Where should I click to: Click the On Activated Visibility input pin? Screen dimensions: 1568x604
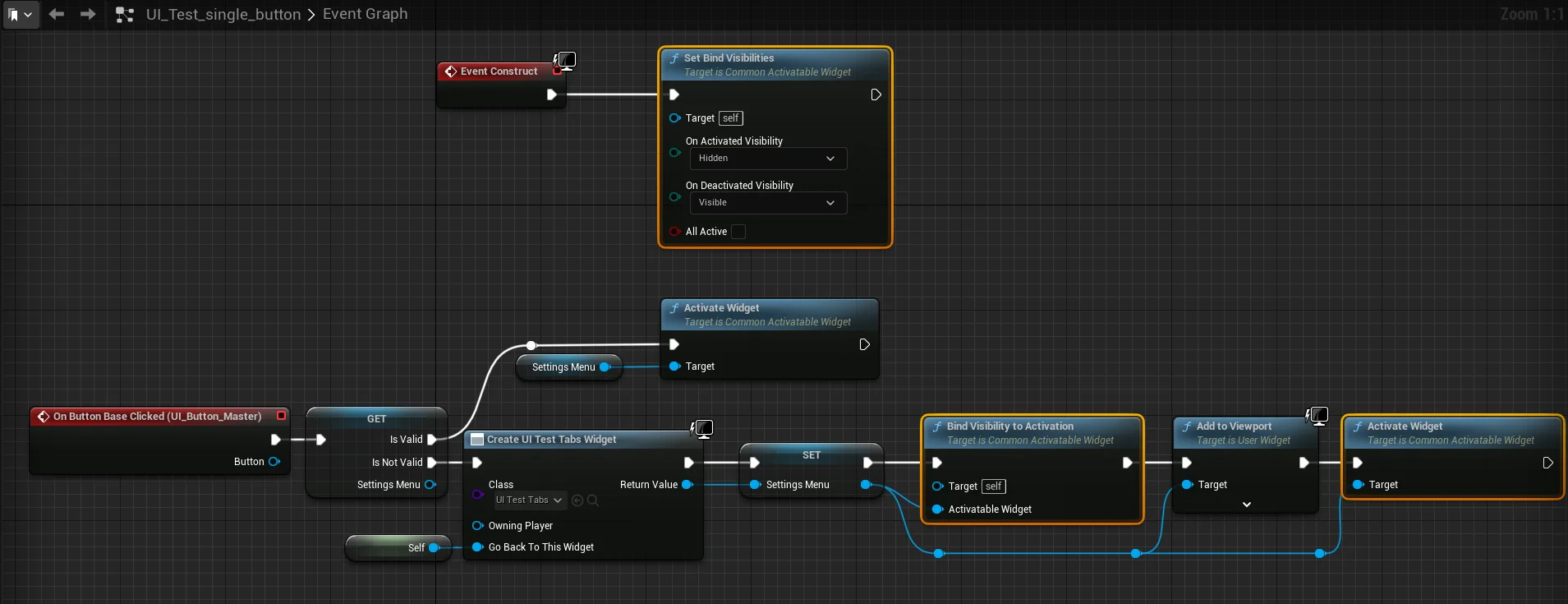(675, 152)
